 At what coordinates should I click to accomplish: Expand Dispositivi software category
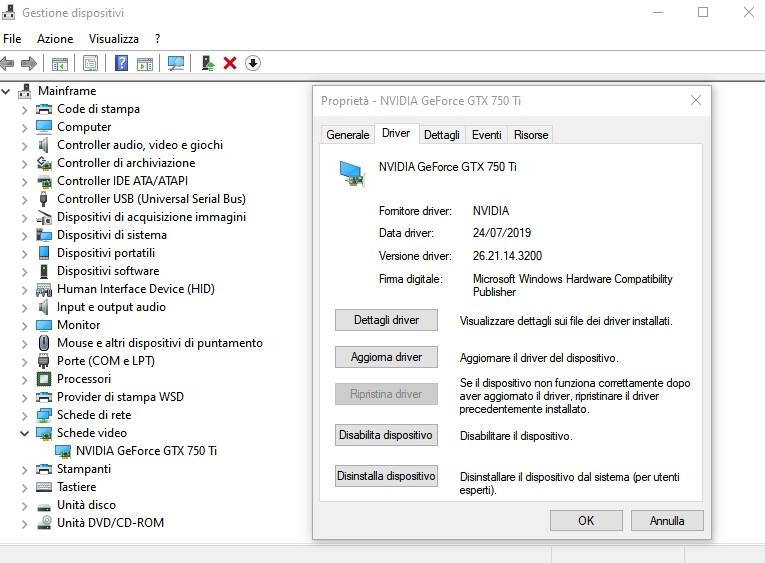(x=24, y=272)
